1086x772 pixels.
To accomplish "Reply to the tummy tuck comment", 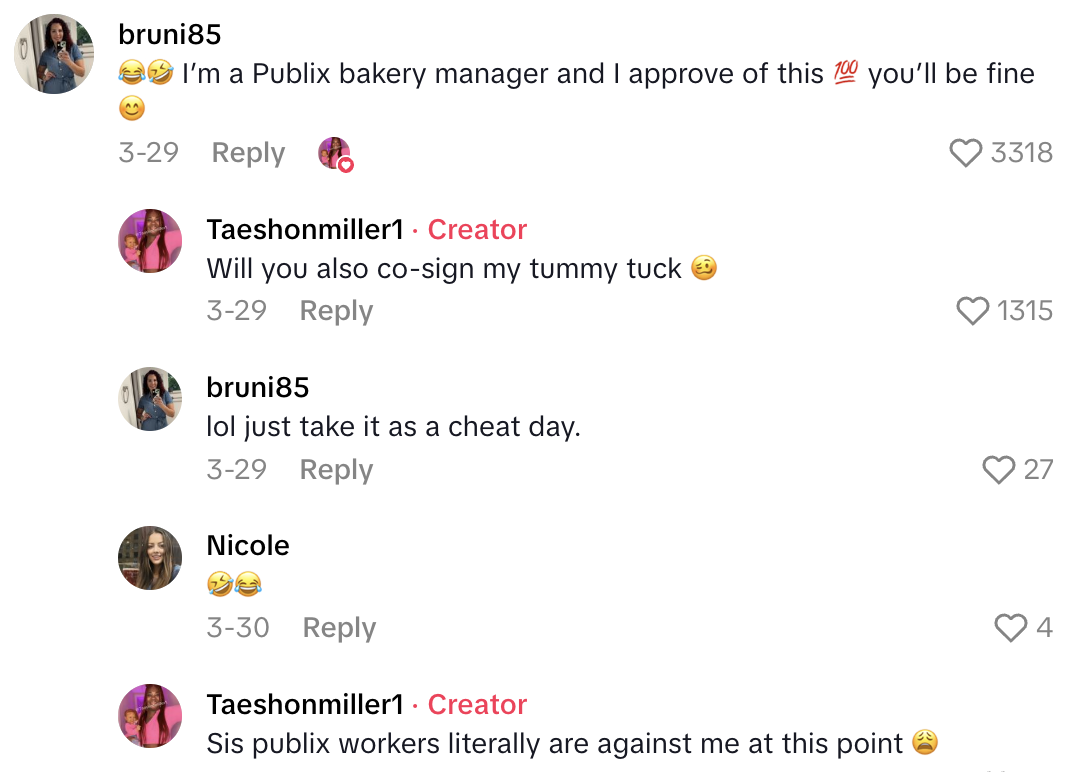I will pos(336,311).
